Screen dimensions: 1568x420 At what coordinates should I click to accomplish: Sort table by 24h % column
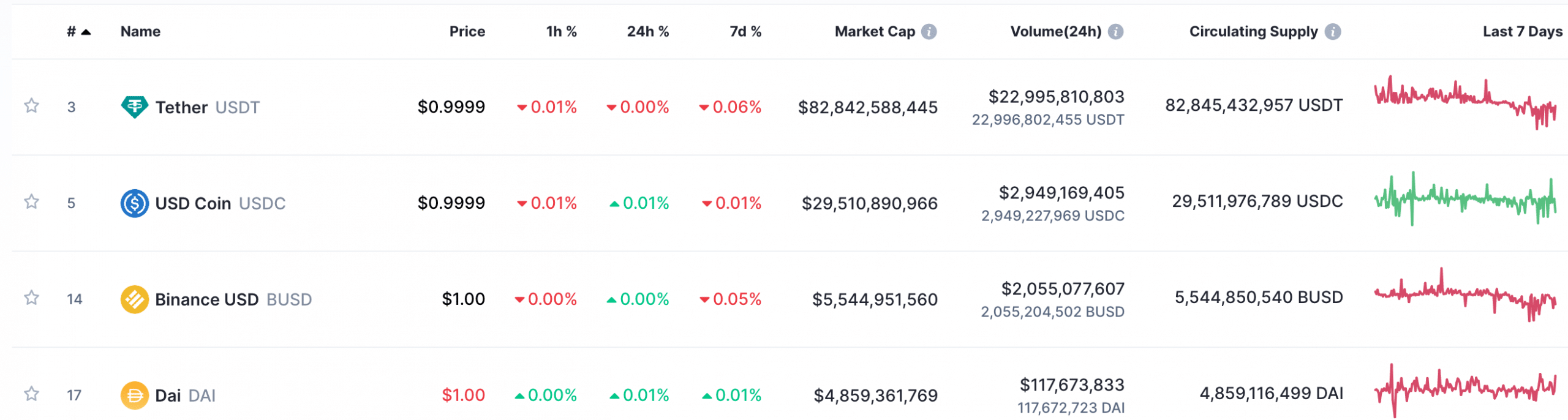coord(647,32)
